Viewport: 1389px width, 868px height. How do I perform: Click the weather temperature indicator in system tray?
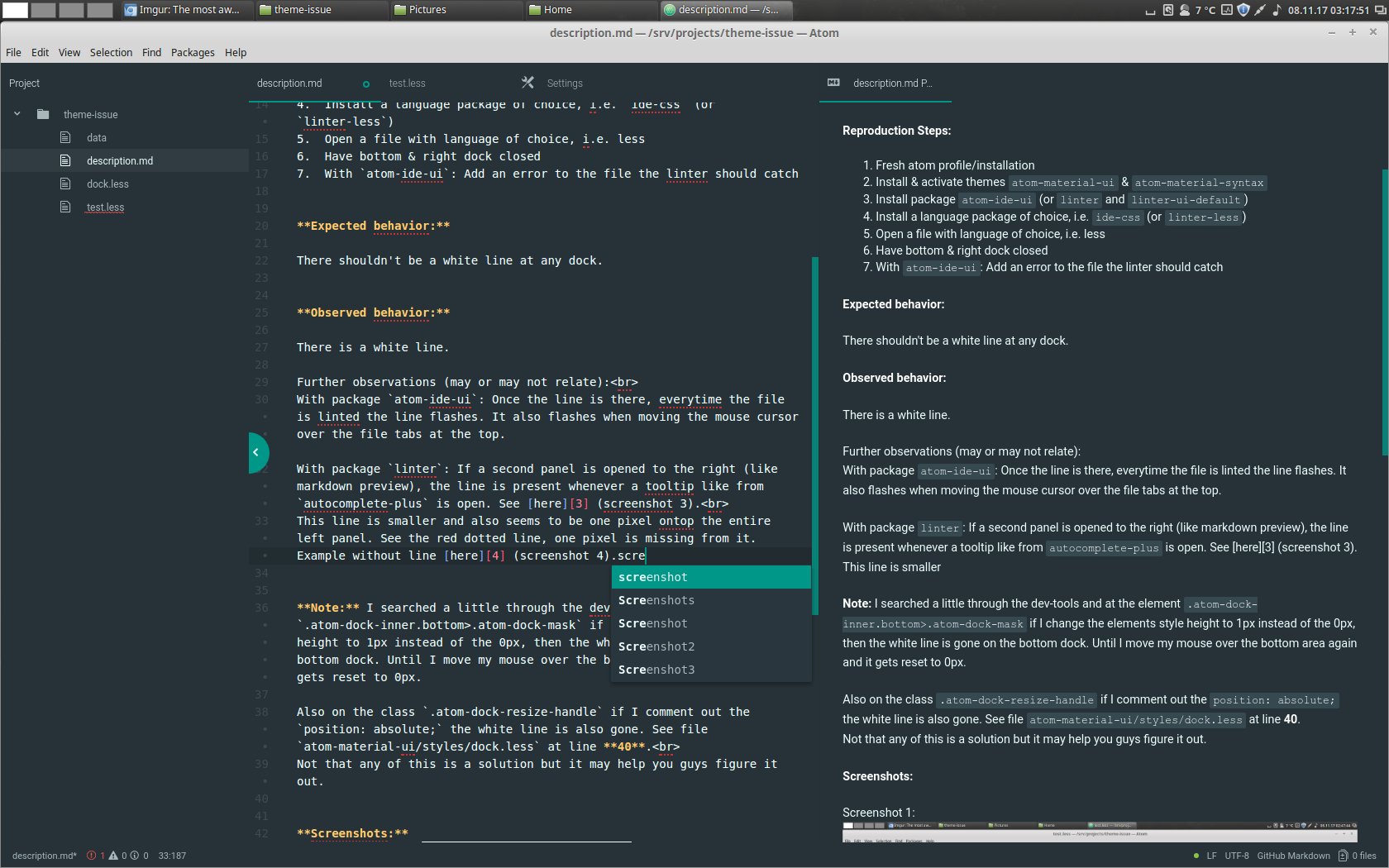pos(1205,10)
